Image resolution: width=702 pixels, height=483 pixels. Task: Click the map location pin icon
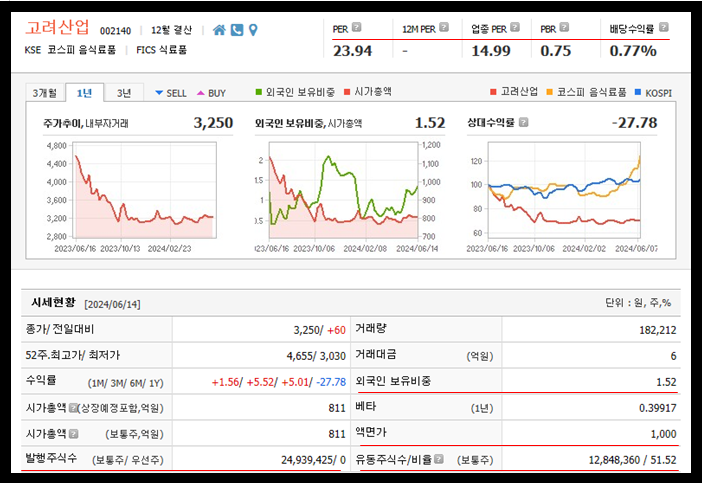coord(253,30)
